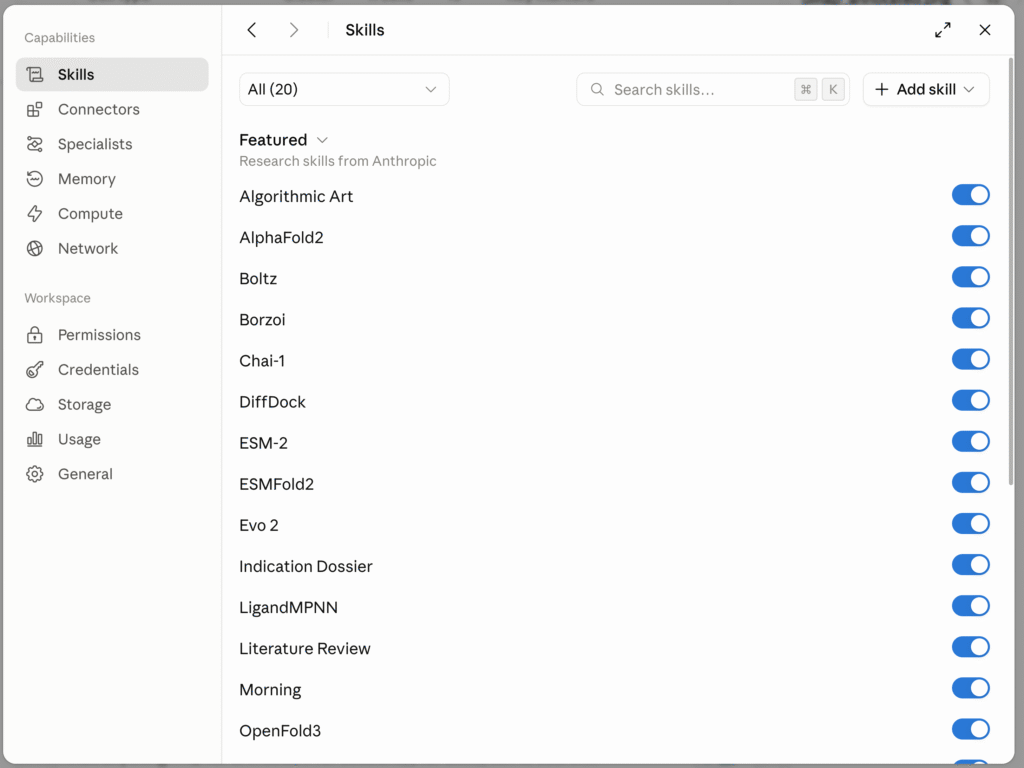Click the K key shortcut badge
1024x768 pixels.
pyautogui.click(x=833, y=89)
